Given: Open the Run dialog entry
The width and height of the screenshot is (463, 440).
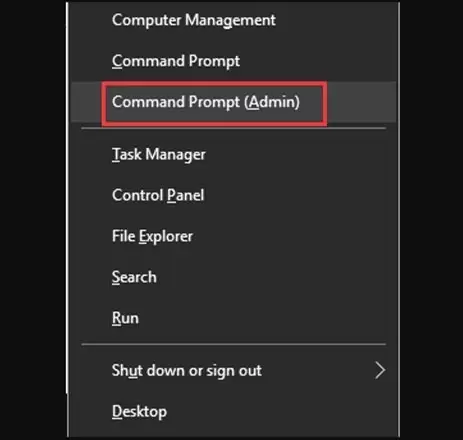Looking at the screenshot, I should (233, 318).
